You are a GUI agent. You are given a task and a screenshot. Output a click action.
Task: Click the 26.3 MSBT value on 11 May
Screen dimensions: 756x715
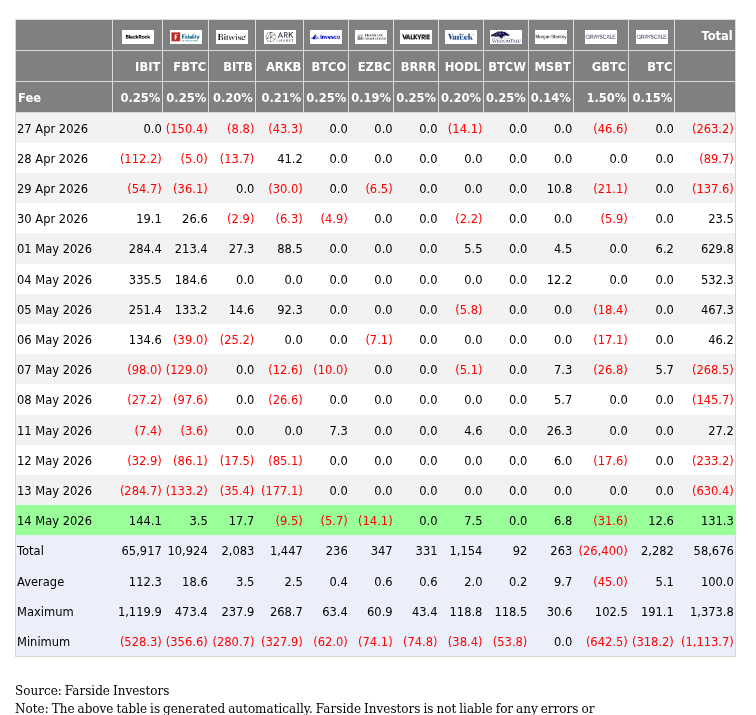pos(559,431)
